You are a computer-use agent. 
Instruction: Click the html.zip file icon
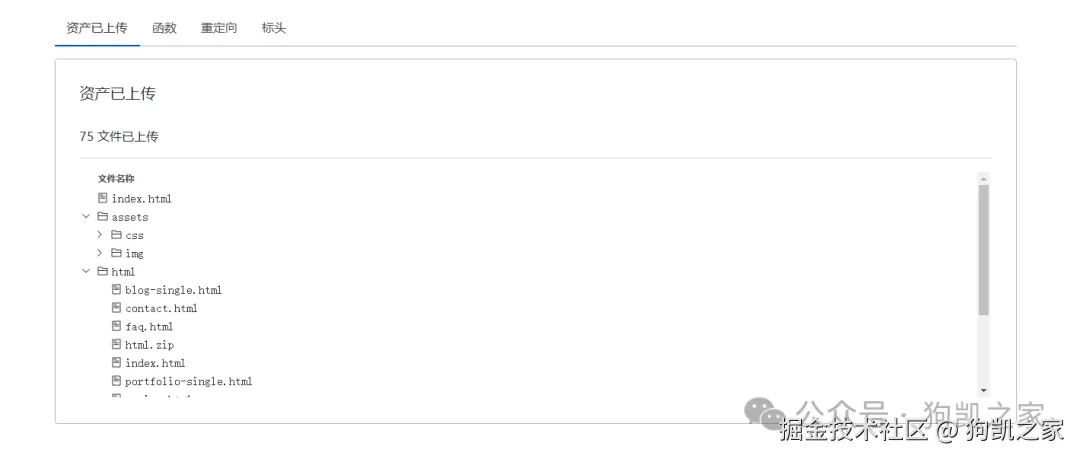pyautogui.click(x=117, y=345)
